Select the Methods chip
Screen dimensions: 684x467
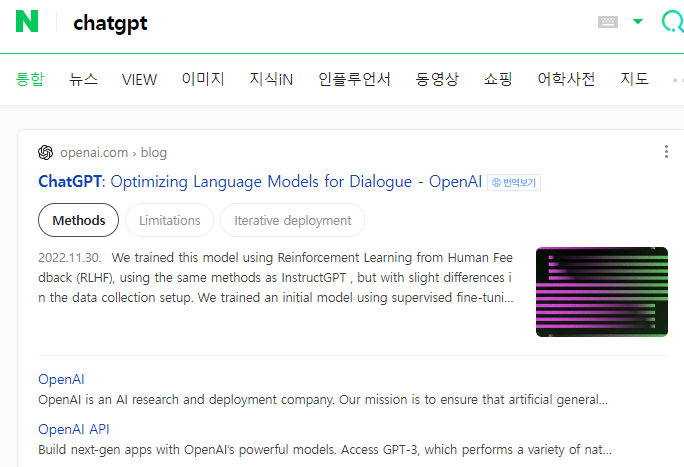pyautogui.click(x=79, y=220)
